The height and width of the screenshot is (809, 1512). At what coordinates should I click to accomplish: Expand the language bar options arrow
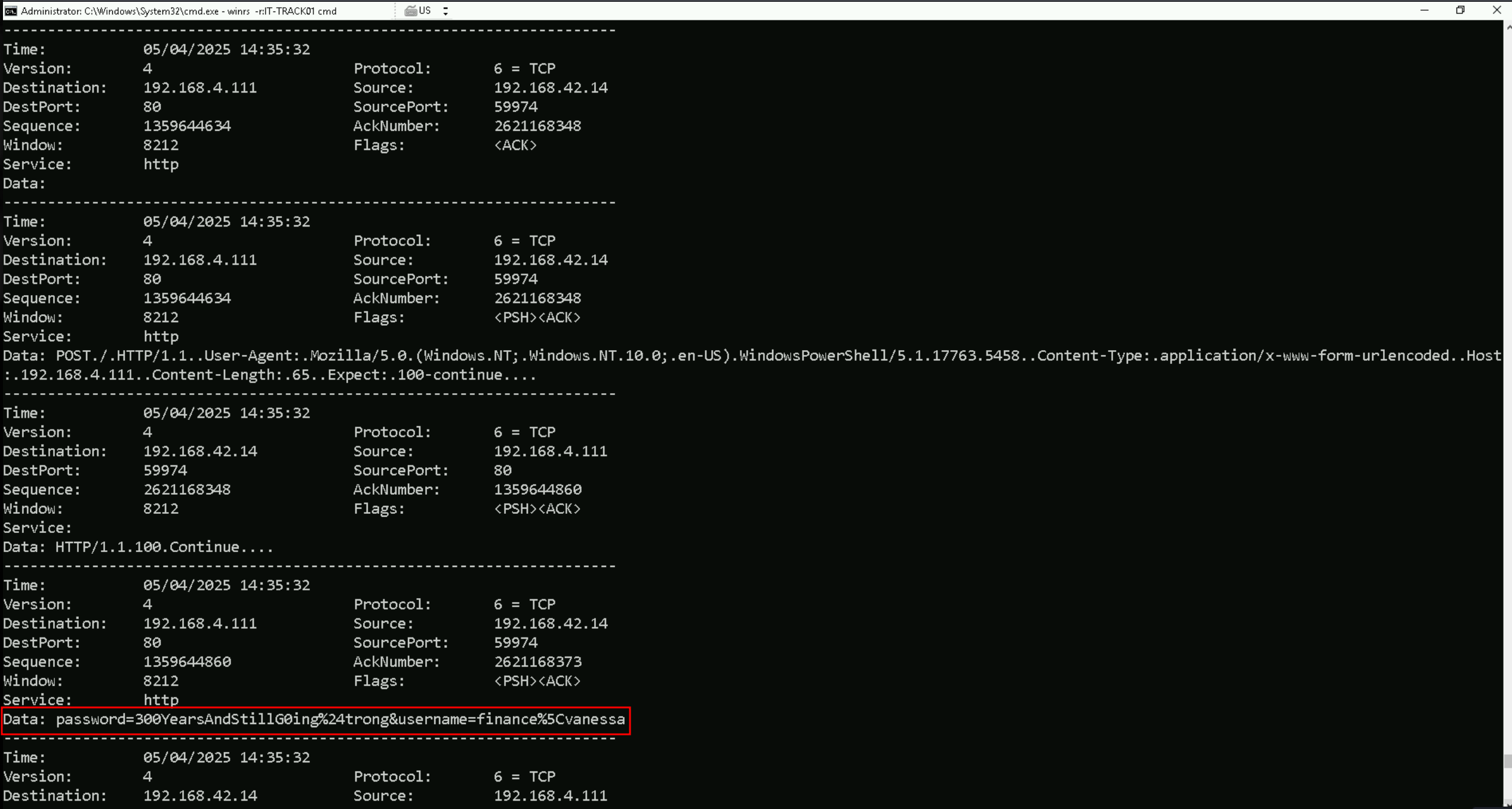[445, 11]
